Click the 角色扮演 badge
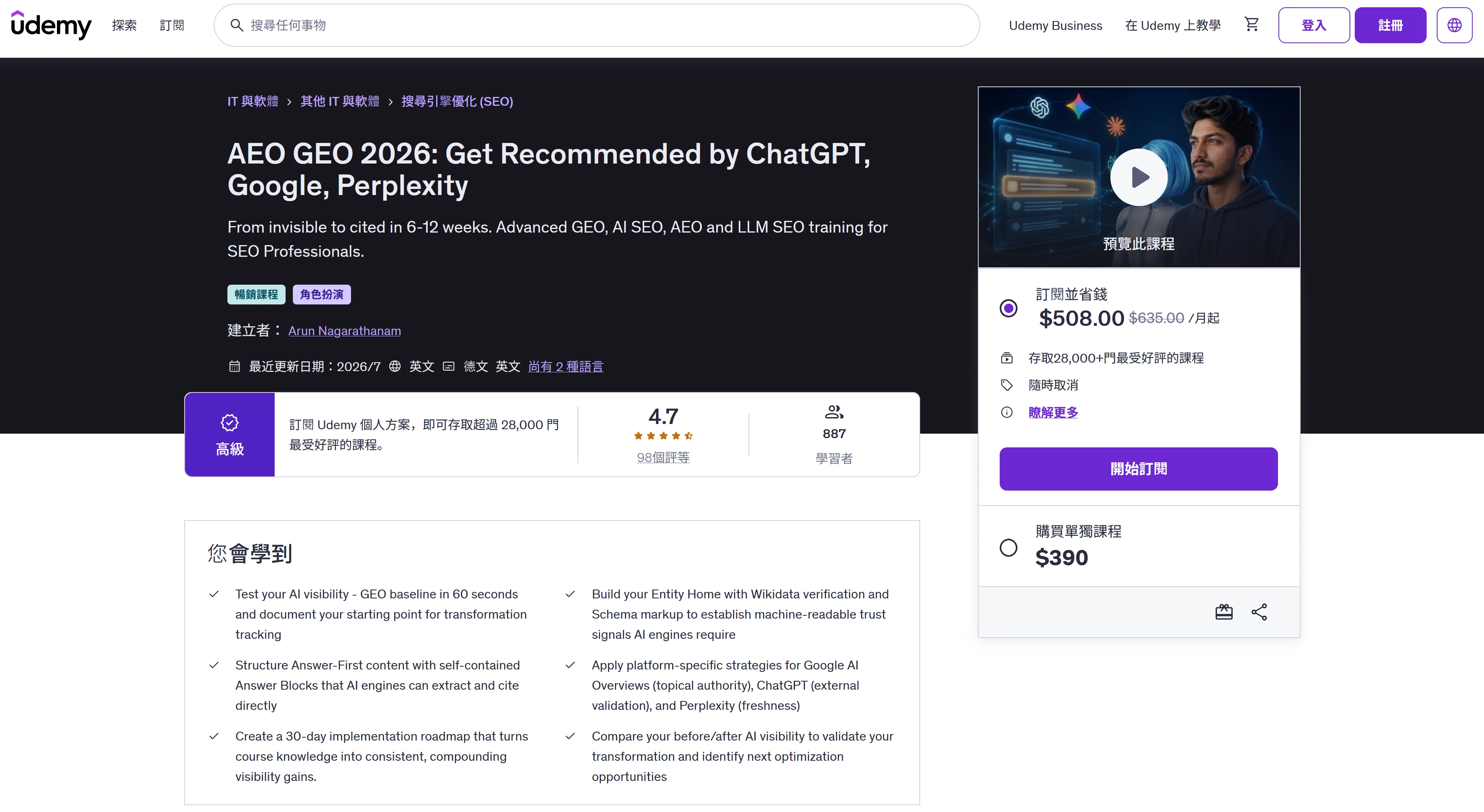1484x812 pixels. click(x=322, y=294)
